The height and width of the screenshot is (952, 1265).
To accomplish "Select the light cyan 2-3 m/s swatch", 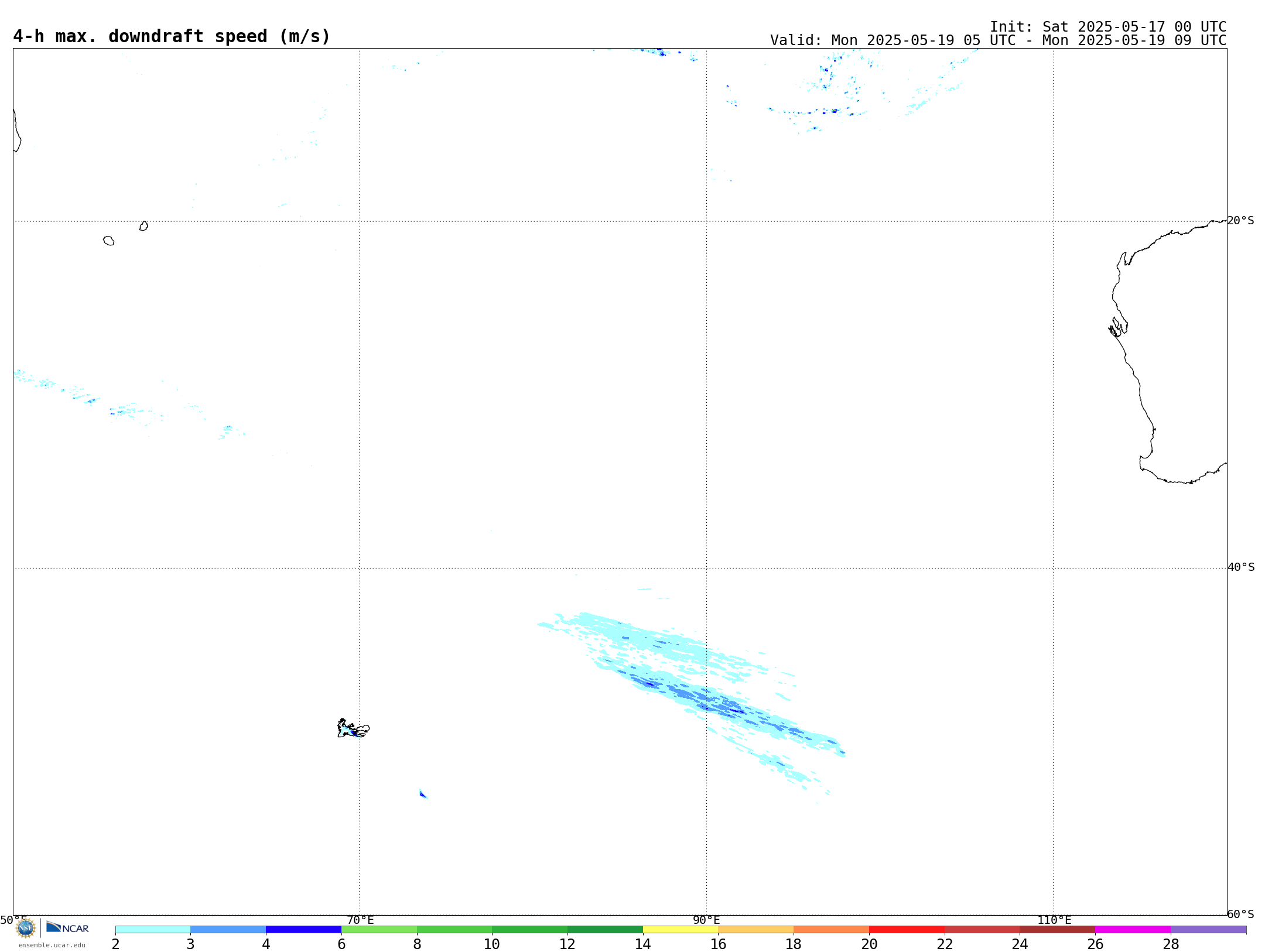I will click(153, 930).
